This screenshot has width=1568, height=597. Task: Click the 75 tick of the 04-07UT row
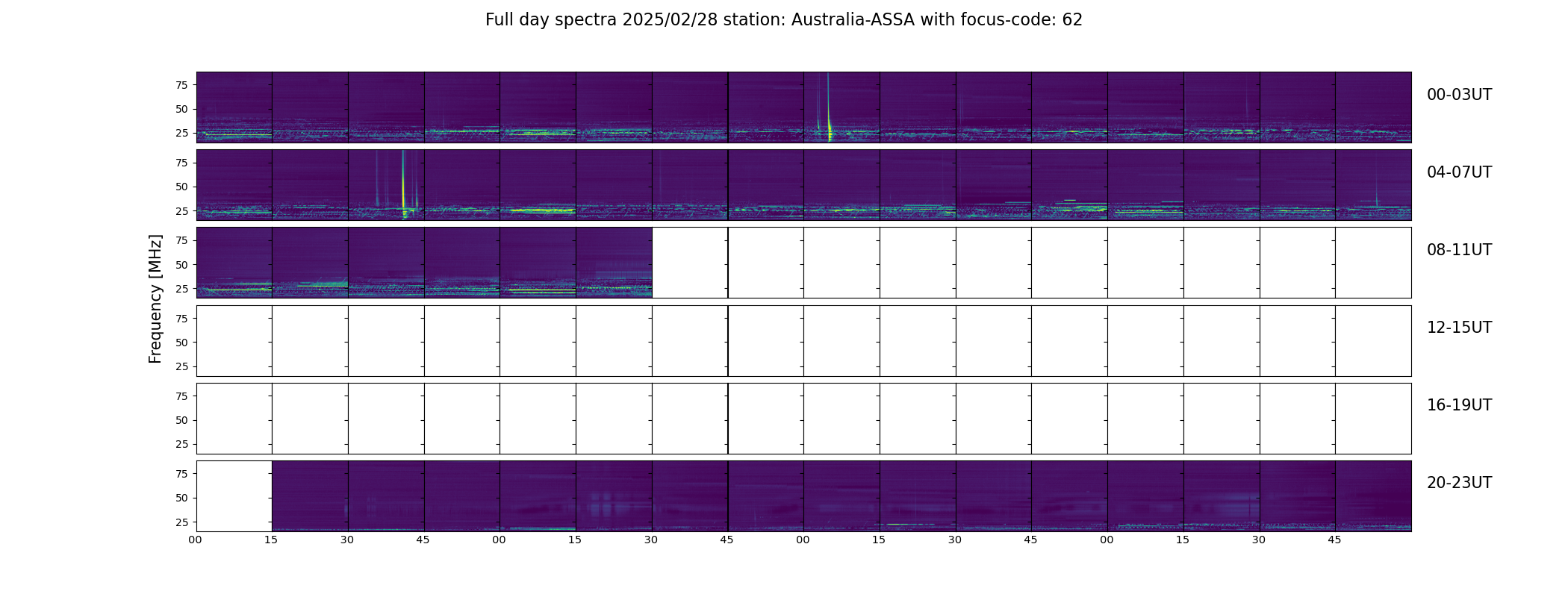(181, 163)
